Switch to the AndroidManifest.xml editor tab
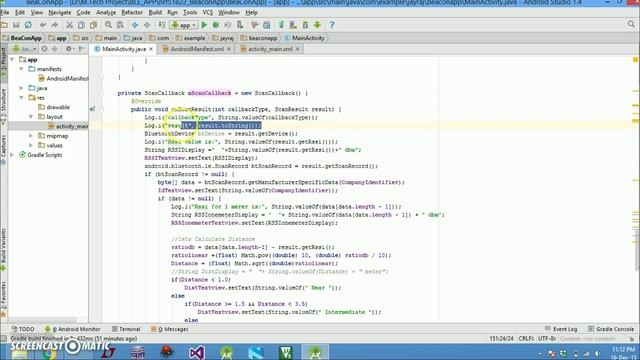Screen dimensions: 640x360 pos(196,49)
